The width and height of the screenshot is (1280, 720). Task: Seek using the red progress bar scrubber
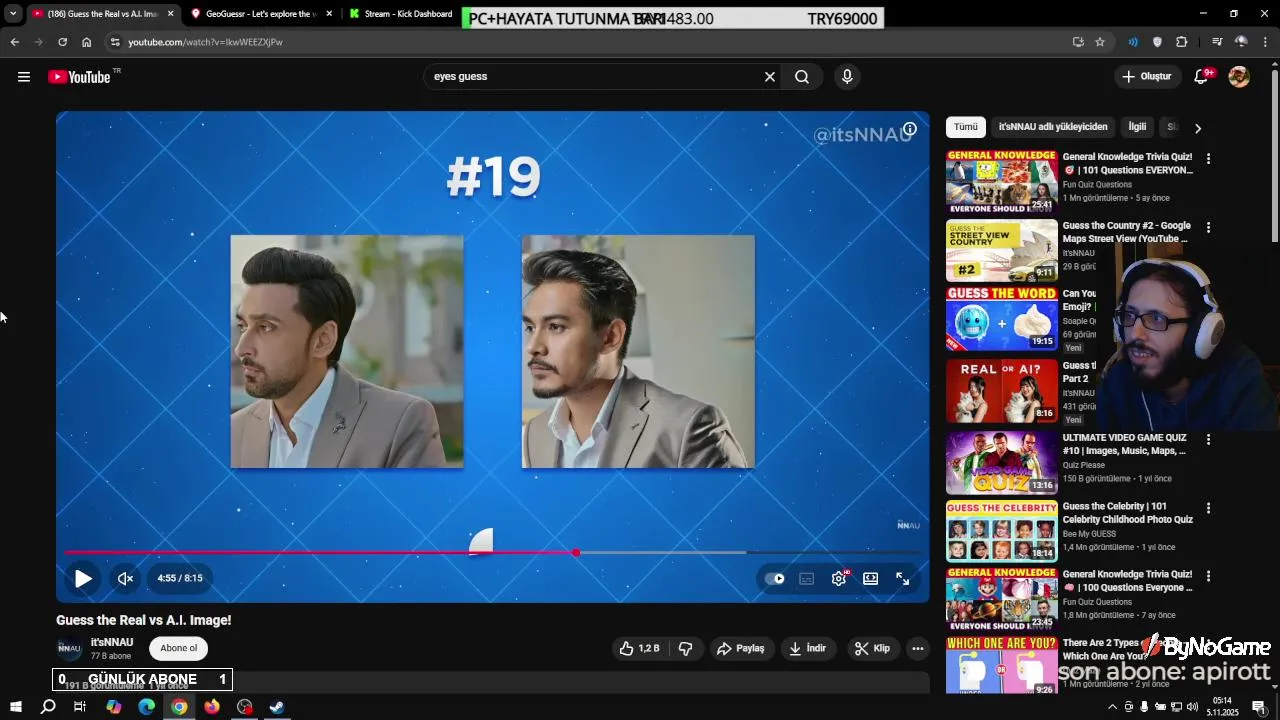[x=576, y=552]
